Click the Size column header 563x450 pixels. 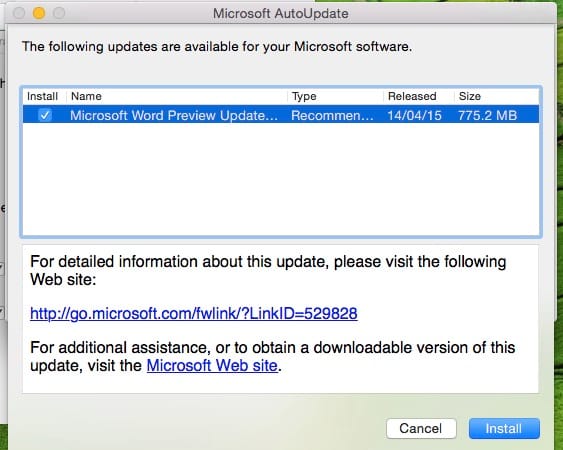497,96
